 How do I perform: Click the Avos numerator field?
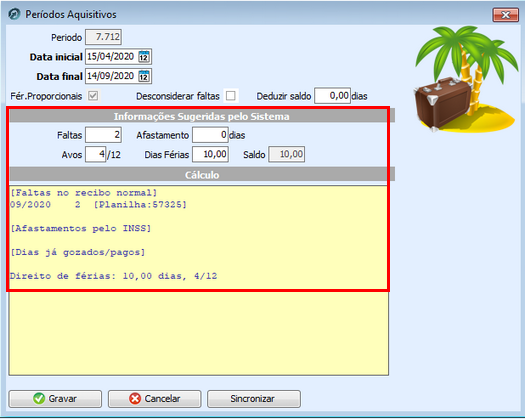coord(95,154)
